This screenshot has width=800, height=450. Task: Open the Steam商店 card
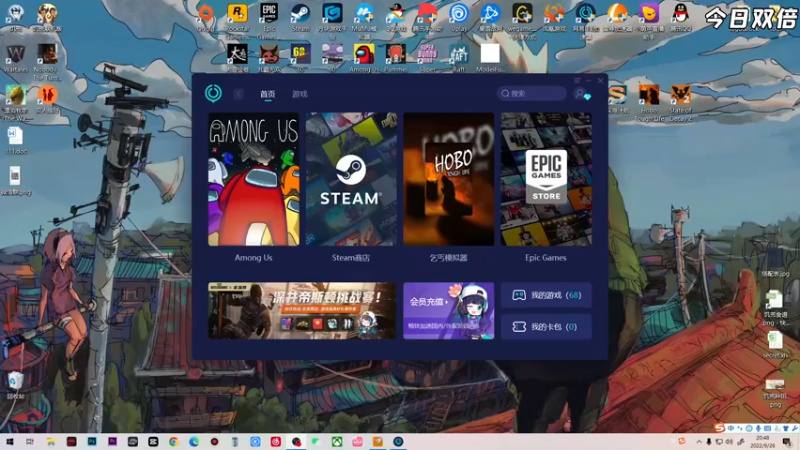351,179
